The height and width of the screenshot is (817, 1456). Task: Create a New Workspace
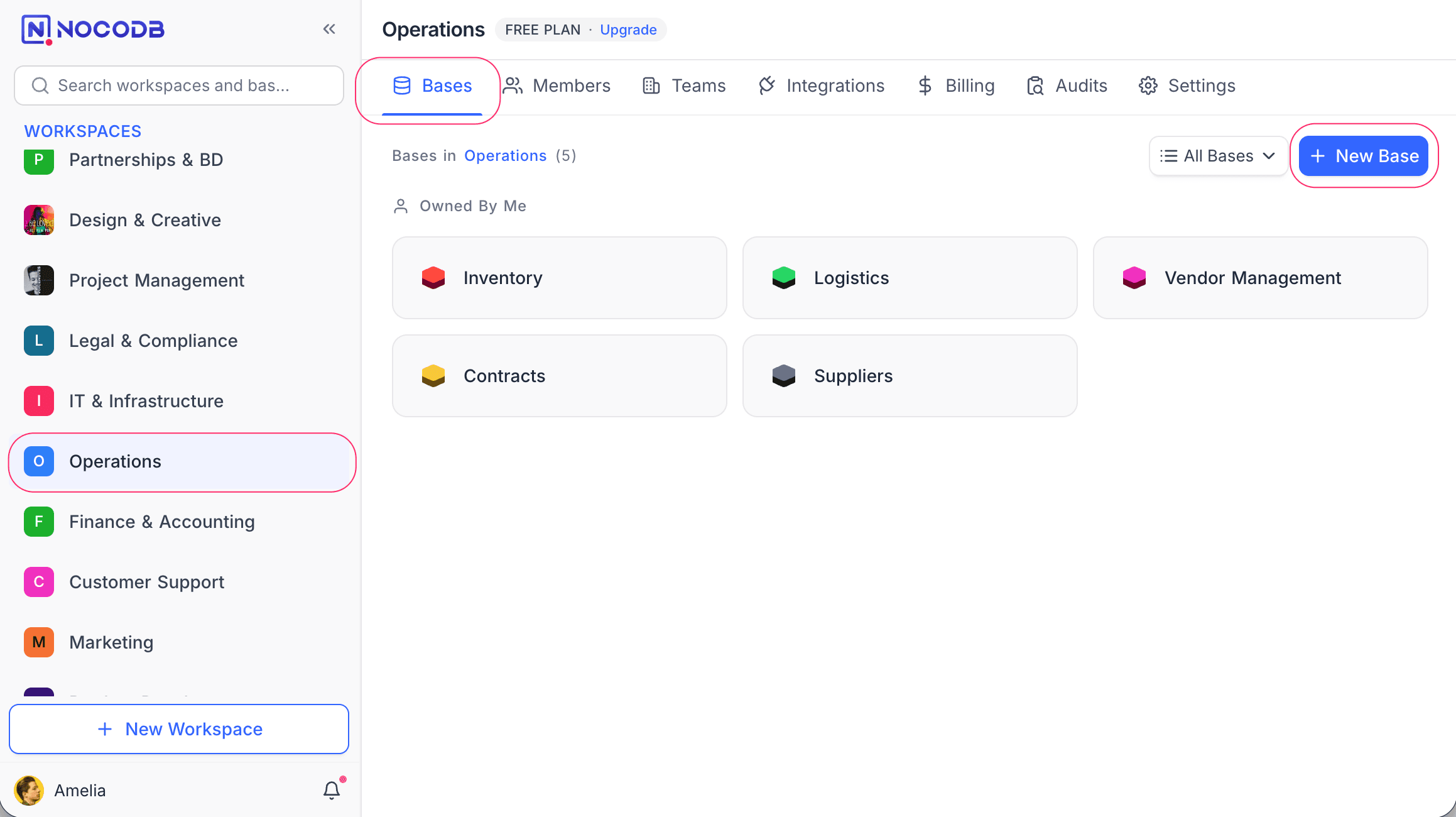click(x=179, y=729)
